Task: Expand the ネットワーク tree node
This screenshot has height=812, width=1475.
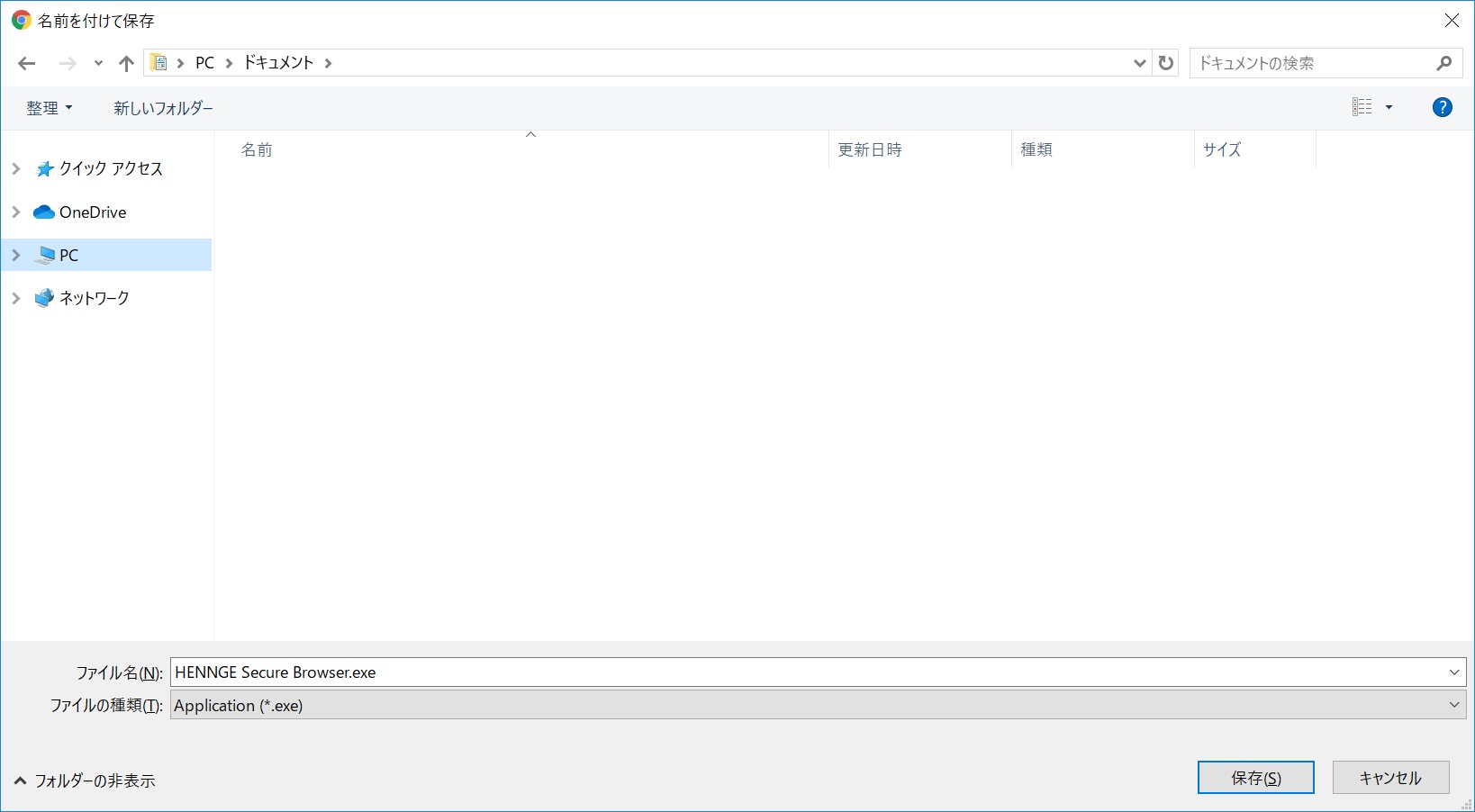Action: click(x=15, y=298)
